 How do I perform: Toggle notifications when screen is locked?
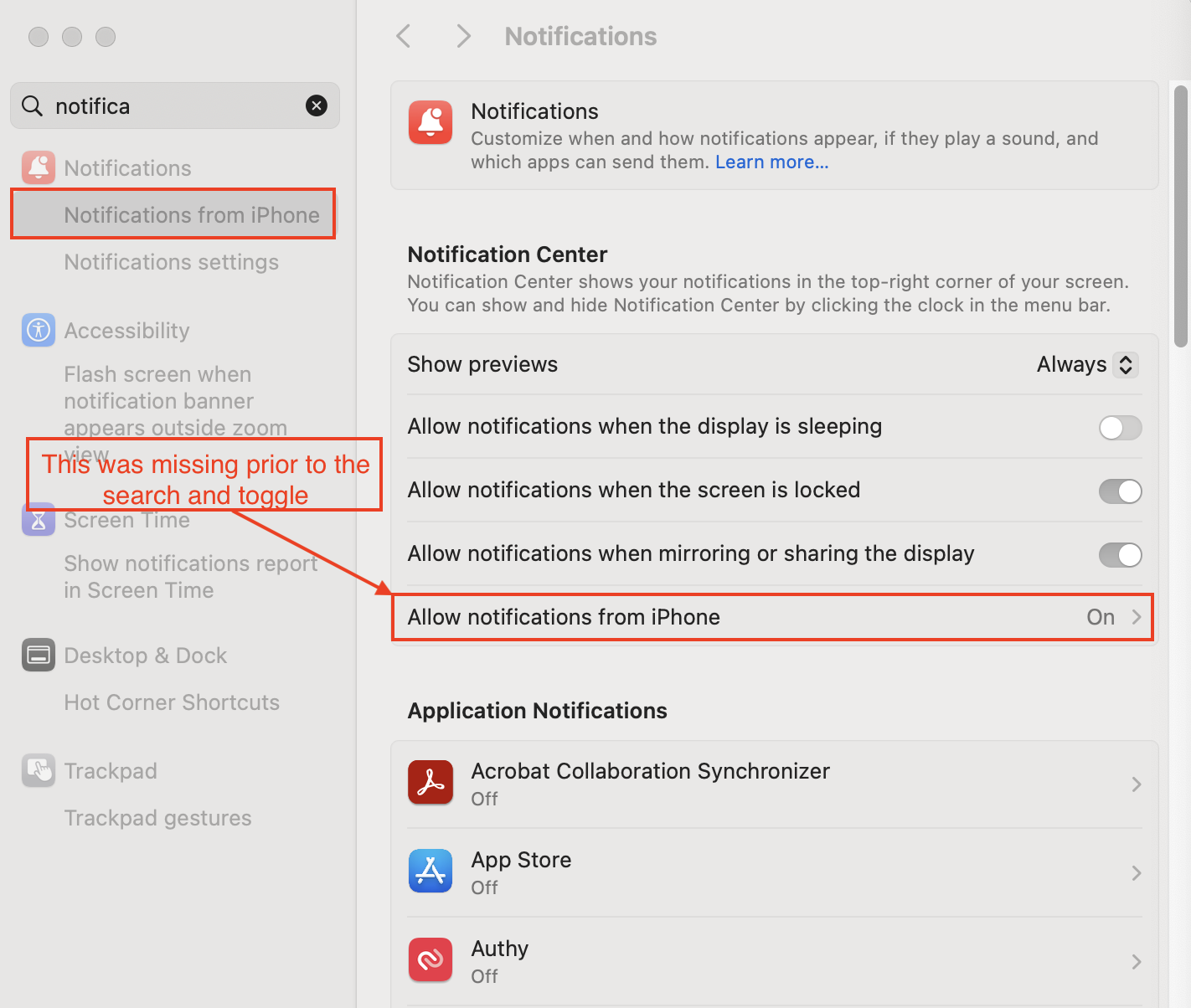pos(1120,491)
